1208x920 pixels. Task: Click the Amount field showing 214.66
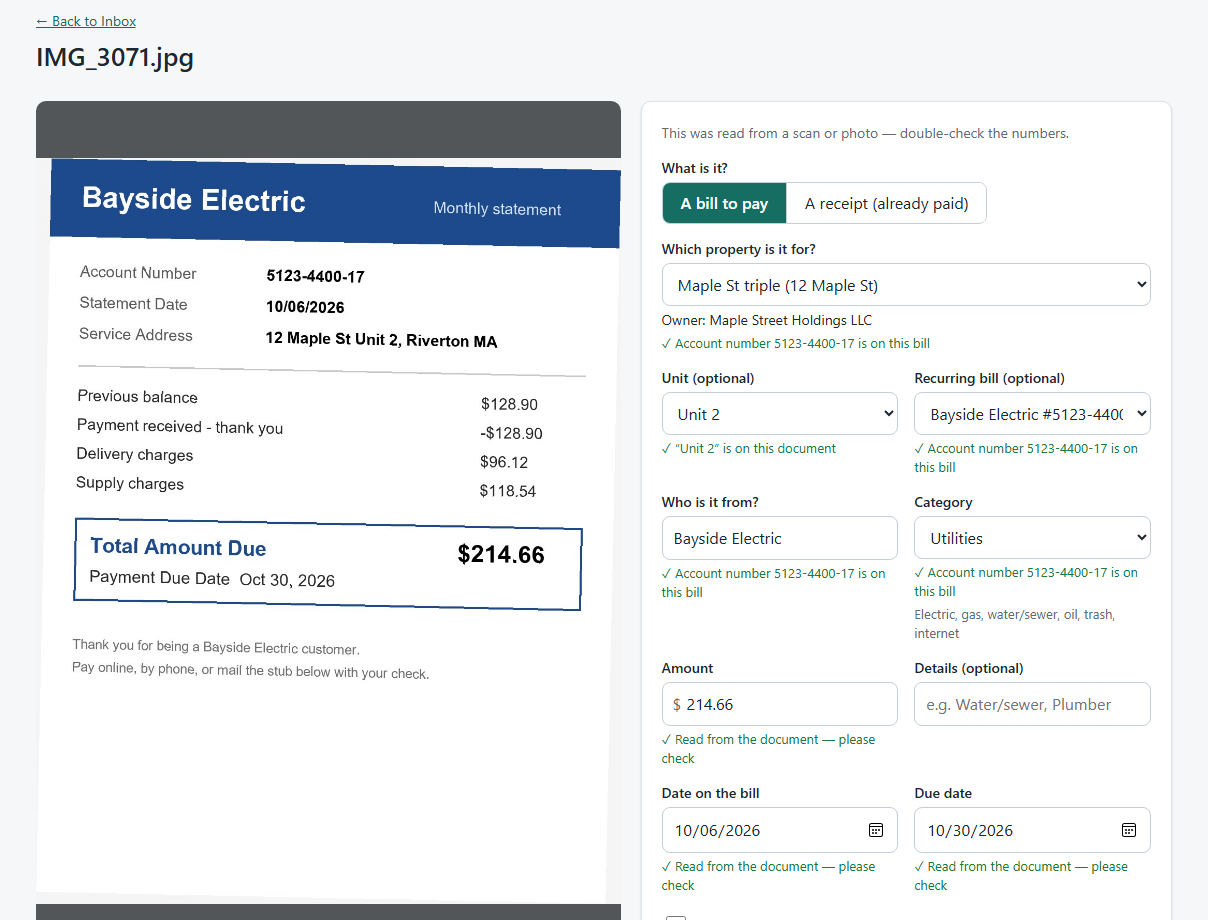pos(780,704)
